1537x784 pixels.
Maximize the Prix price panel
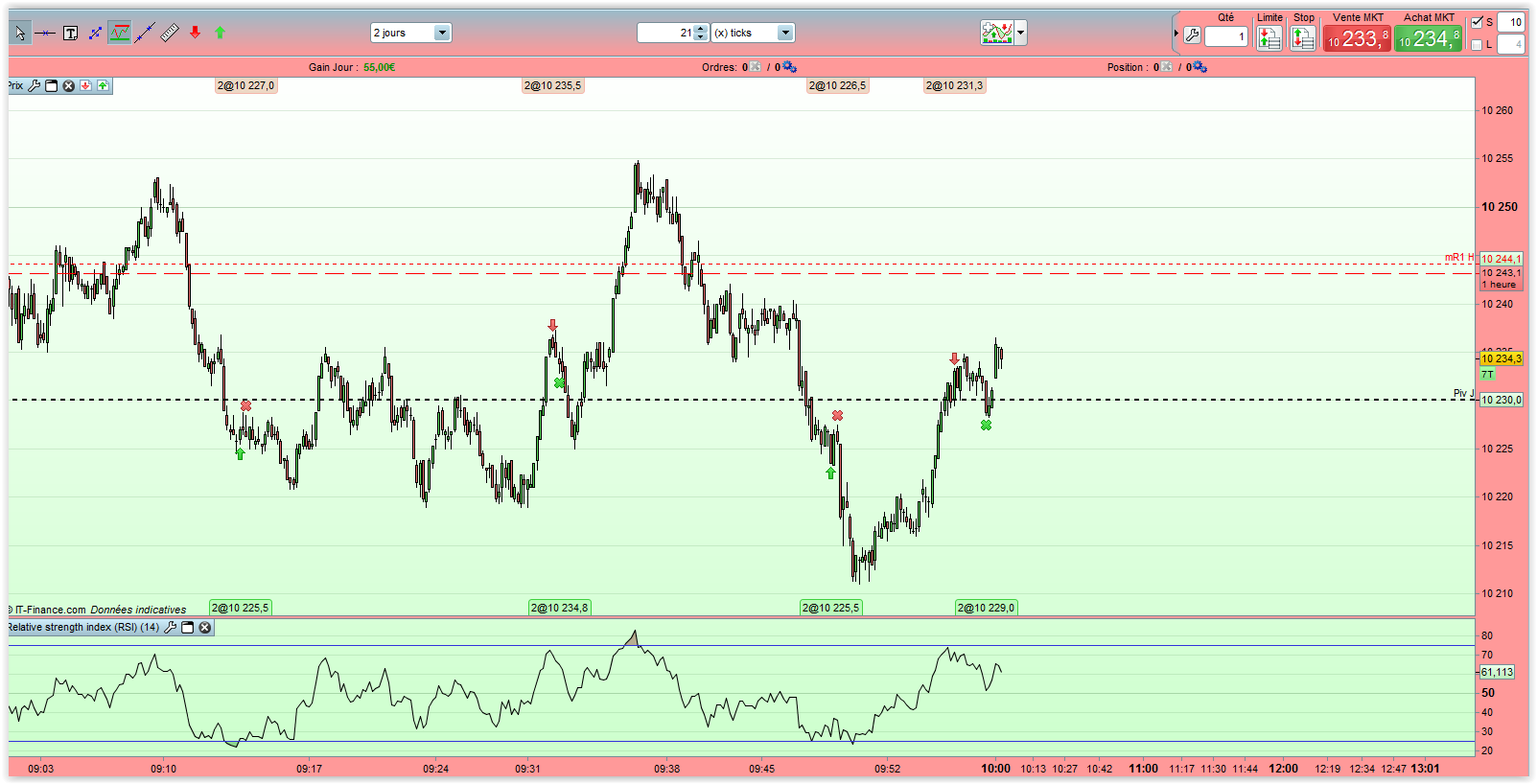(52, 85)
